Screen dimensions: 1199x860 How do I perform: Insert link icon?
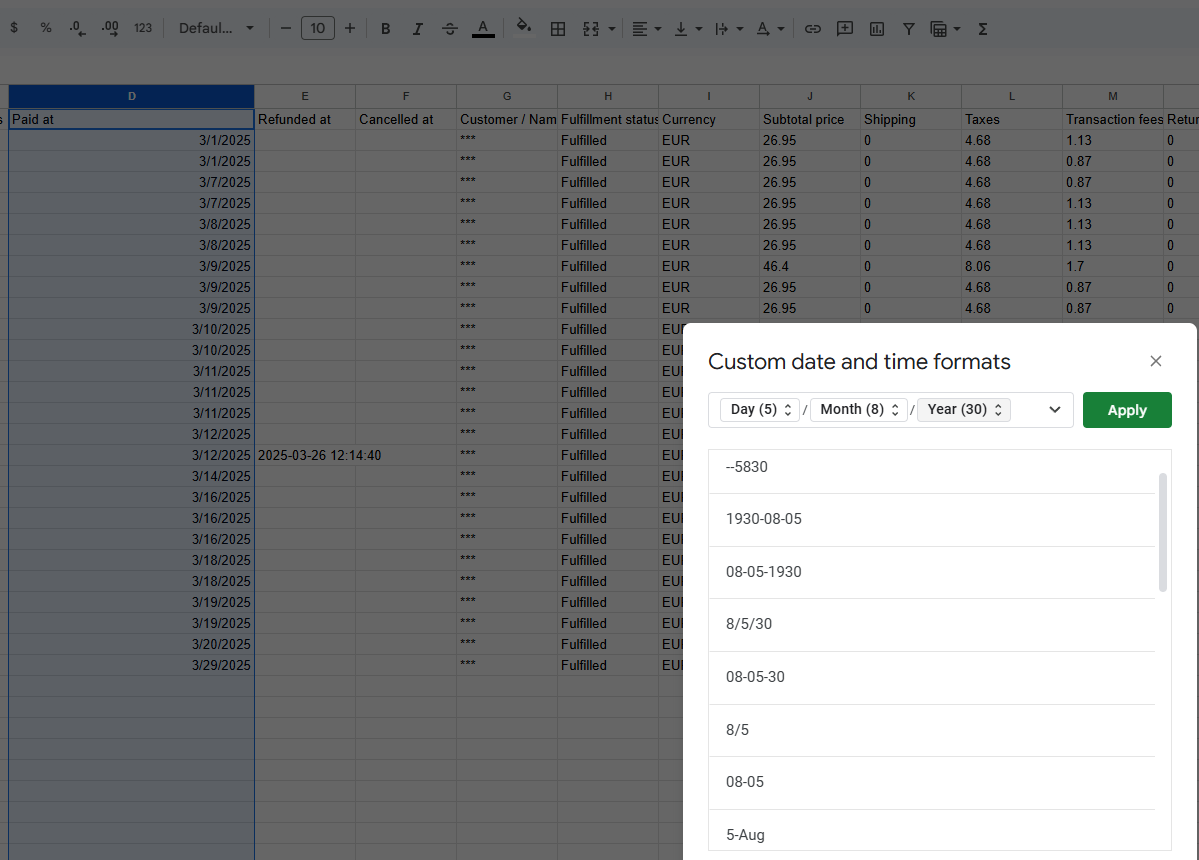813,28
